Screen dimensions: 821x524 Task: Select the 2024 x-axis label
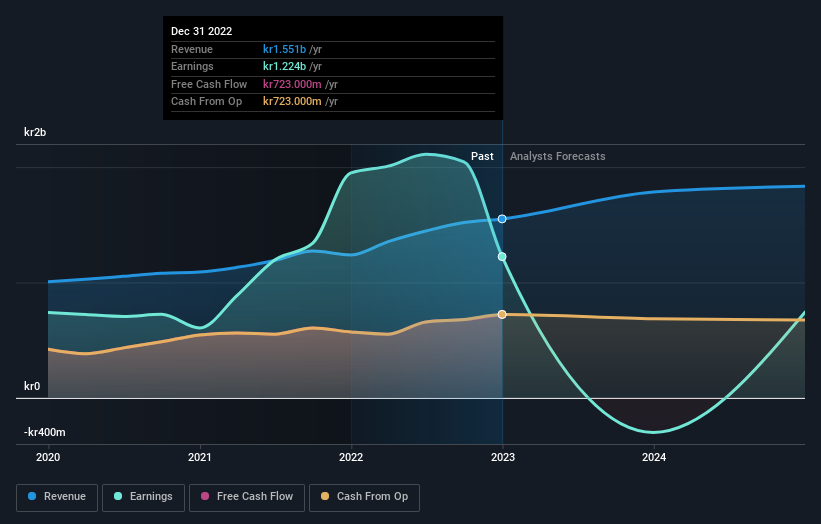654,457
